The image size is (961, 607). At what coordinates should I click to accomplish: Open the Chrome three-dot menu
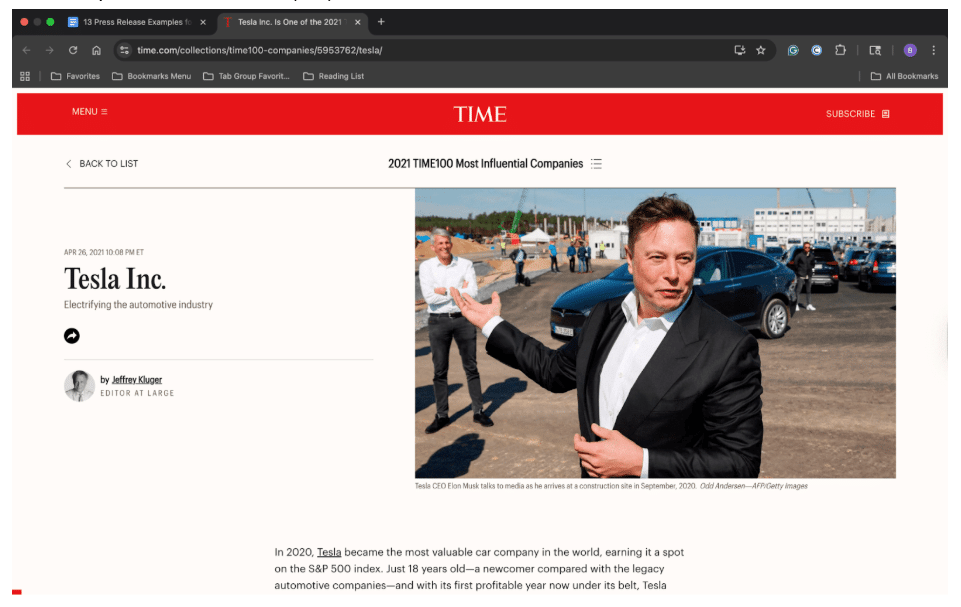tap(933, 50)
